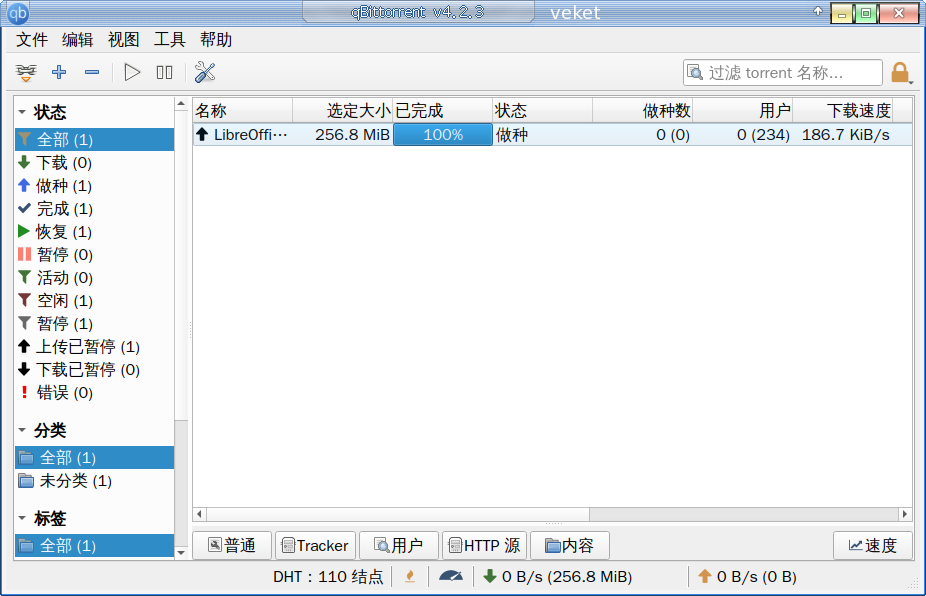Sort by the 下载速度 column header
The image size is (926, 596).
(842, 110)
